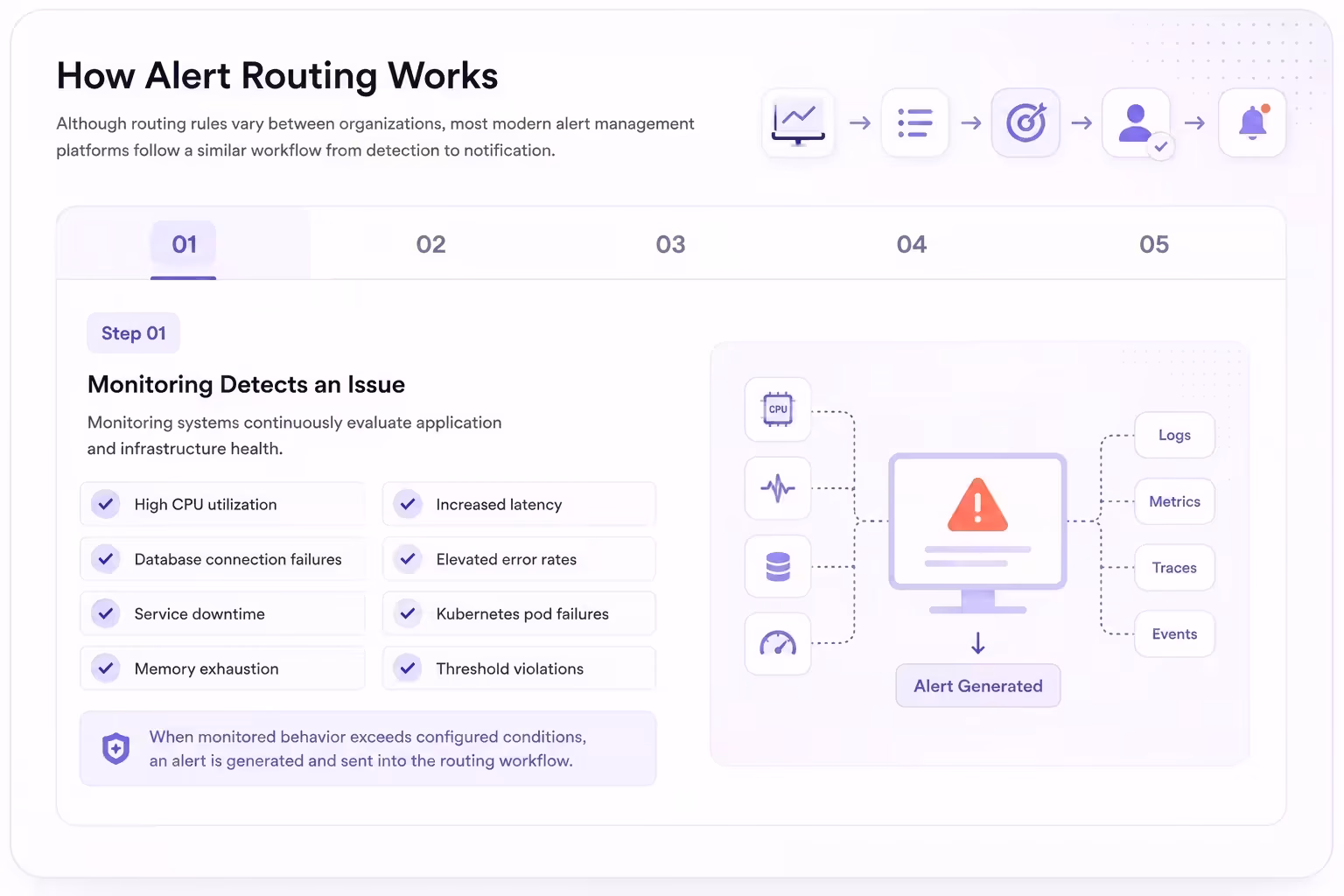This screenshot has height=896, width=1344.
Task: Click the Monitoring Detects an Issue heading
Action: point(246,385)
